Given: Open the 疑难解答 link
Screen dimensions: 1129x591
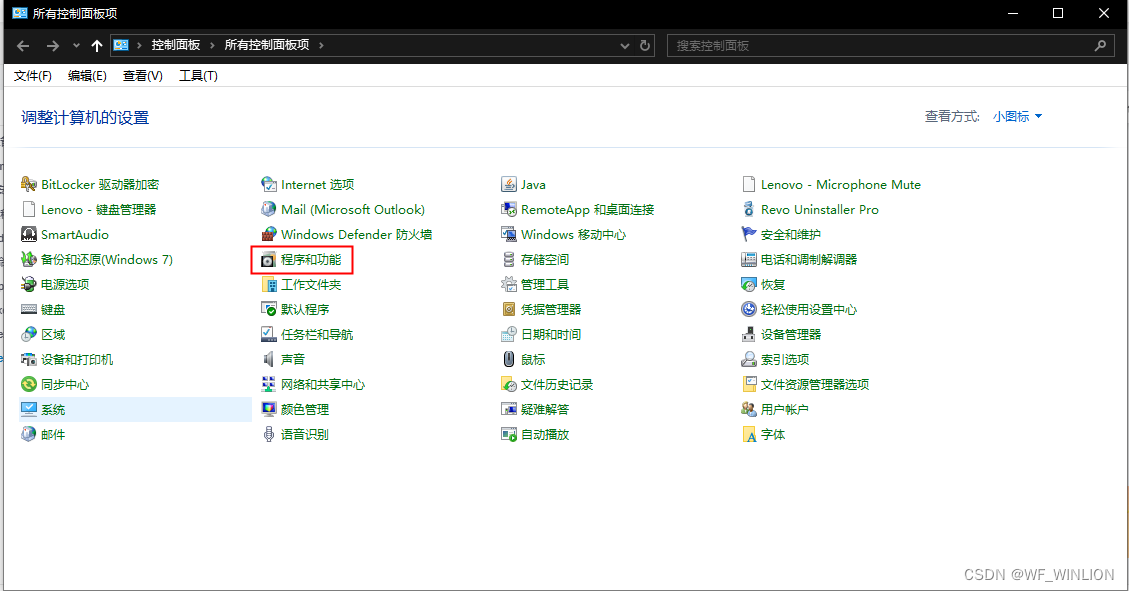Looking at the screenshot, I should [545, 410].
